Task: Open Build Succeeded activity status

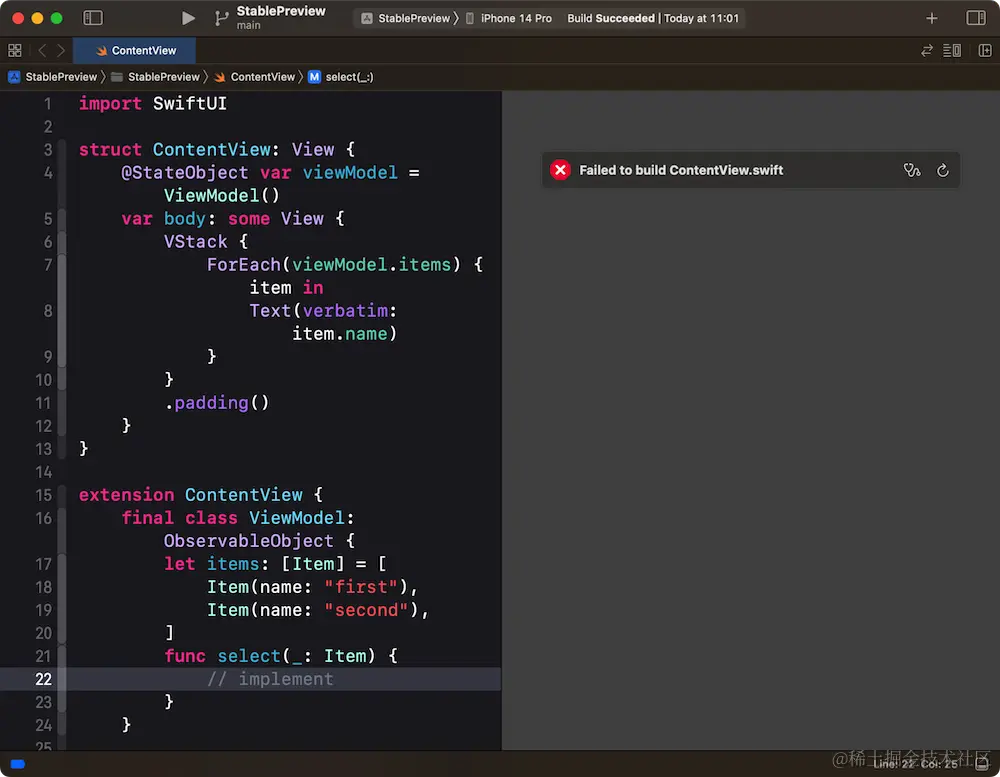Action: point(653,18)
